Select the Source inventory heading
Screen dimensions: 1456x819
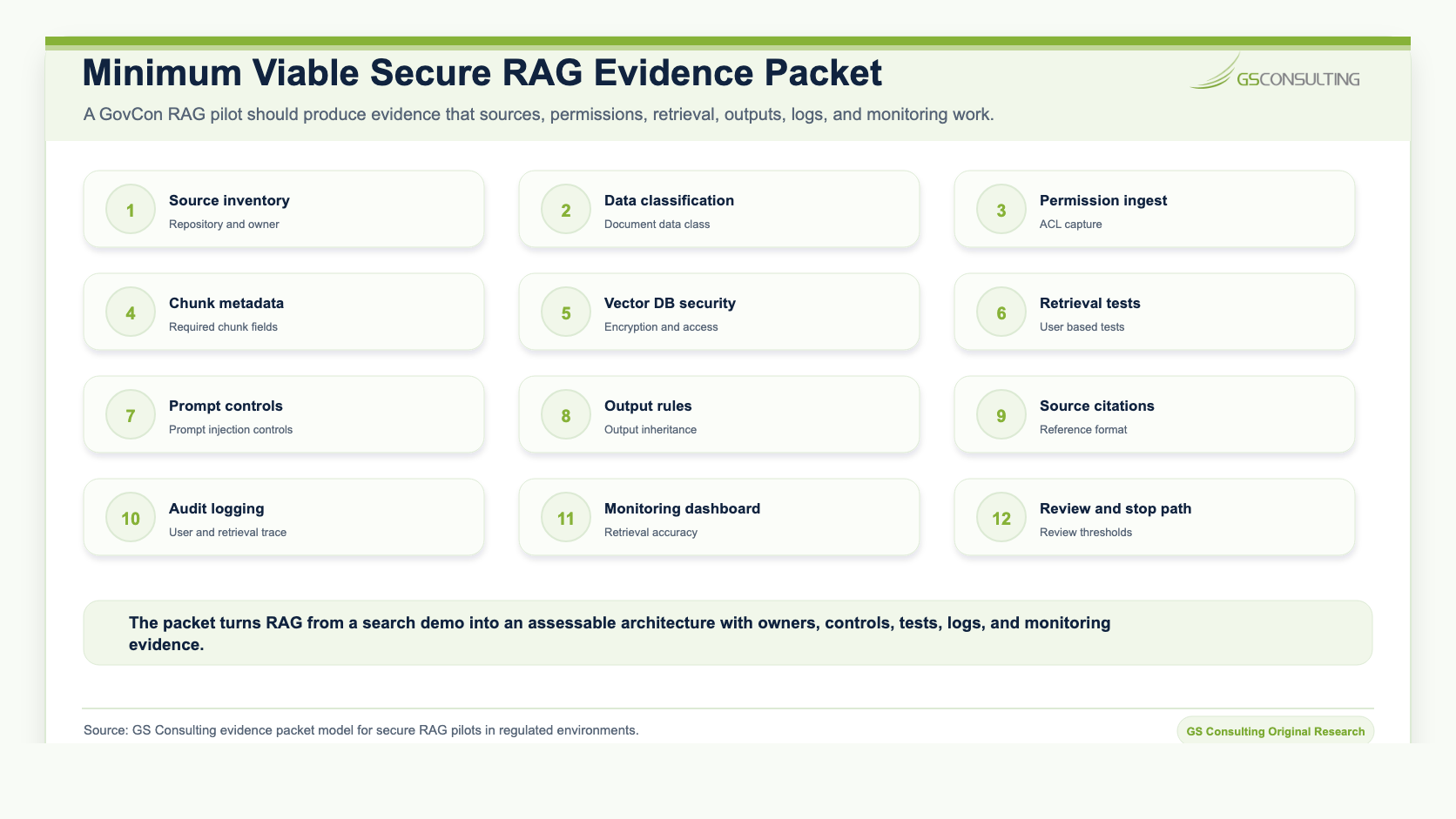(x=229, y=200)
